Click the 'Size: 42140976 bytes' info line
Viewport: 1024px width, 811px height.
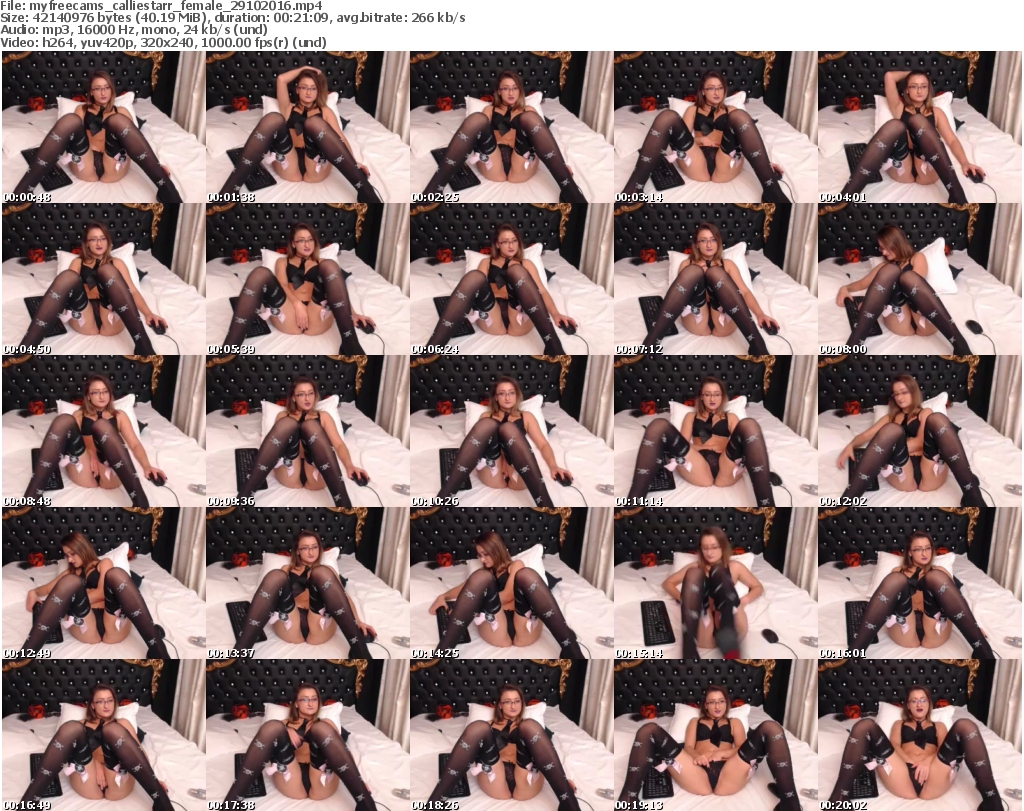pos(232,18)
